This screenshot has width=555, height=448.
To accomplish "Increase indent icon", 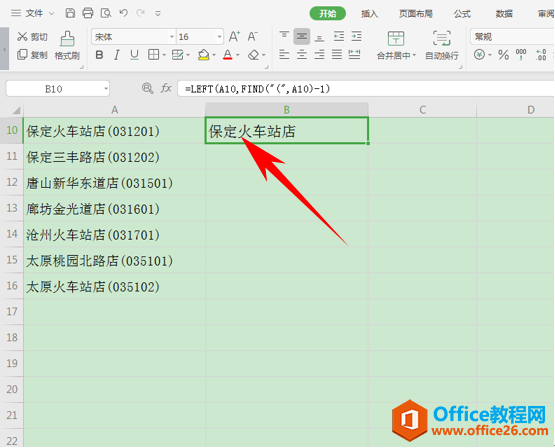I will pos(356,36).
